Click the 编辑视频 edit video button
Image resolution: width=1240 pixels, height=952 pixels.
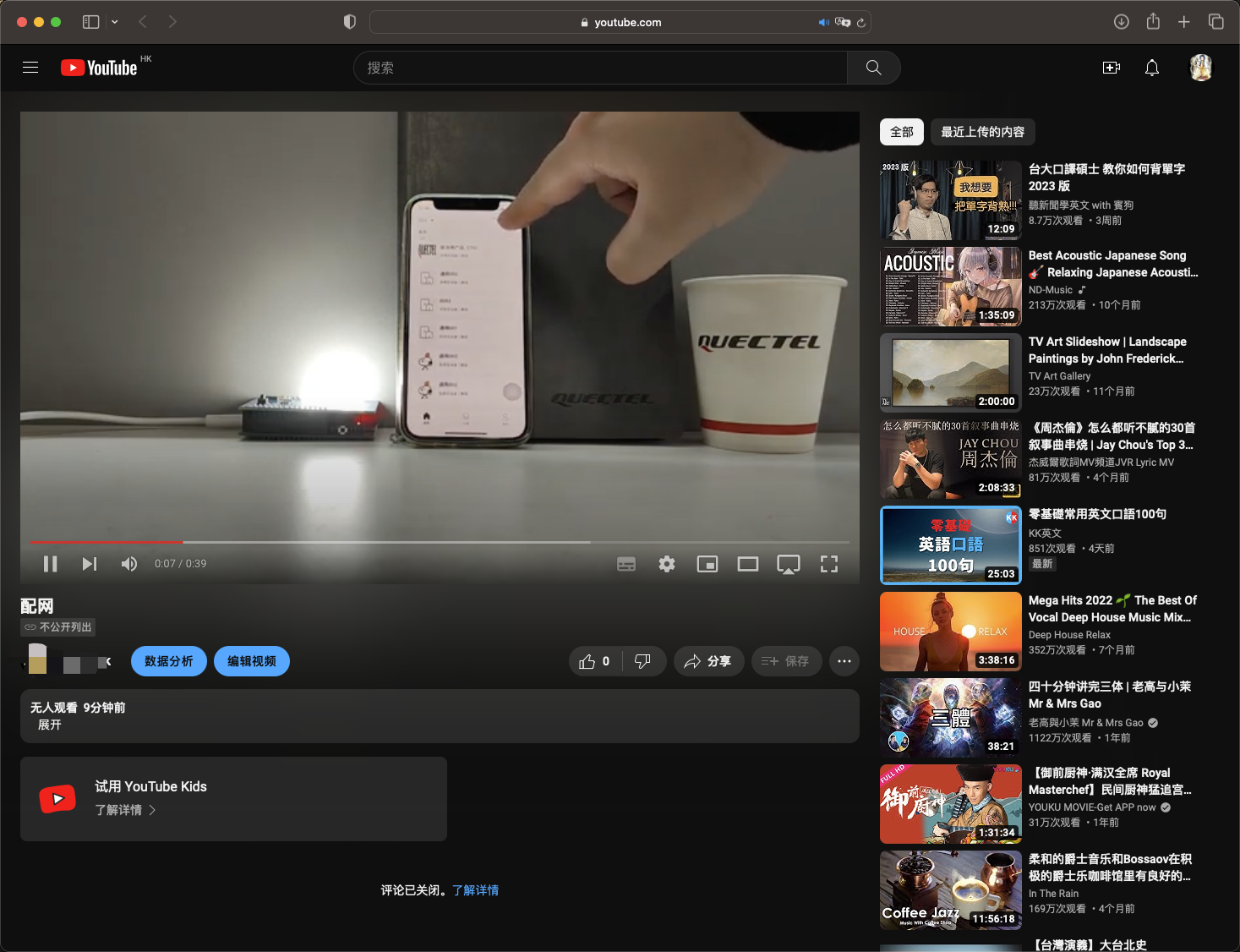point(252,661)
